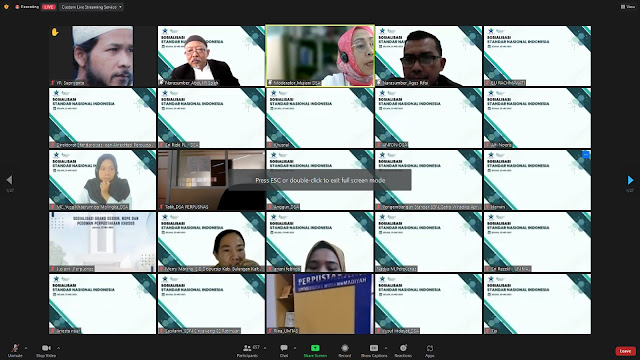Toggle the Record button

(345, 350)
